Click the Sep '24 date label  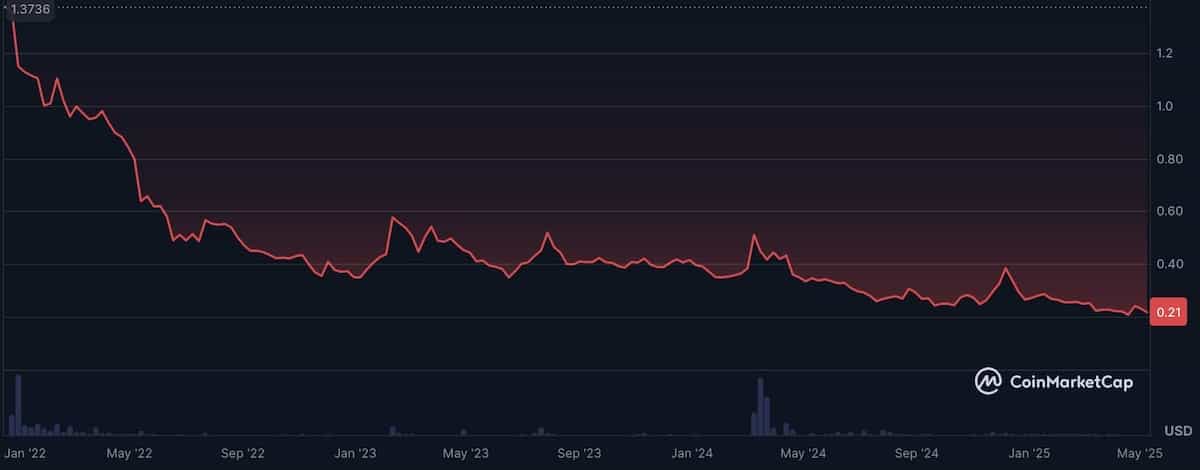tap(916, 453)
